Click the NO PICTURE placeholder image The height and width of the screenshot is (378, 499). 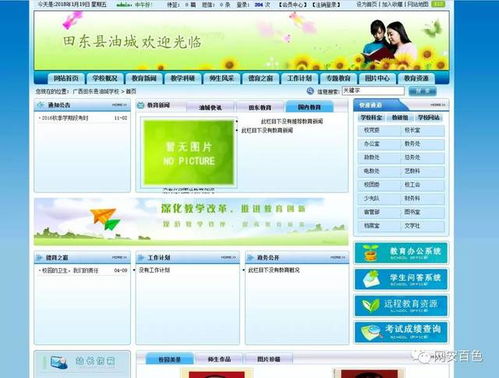(189, 153)
